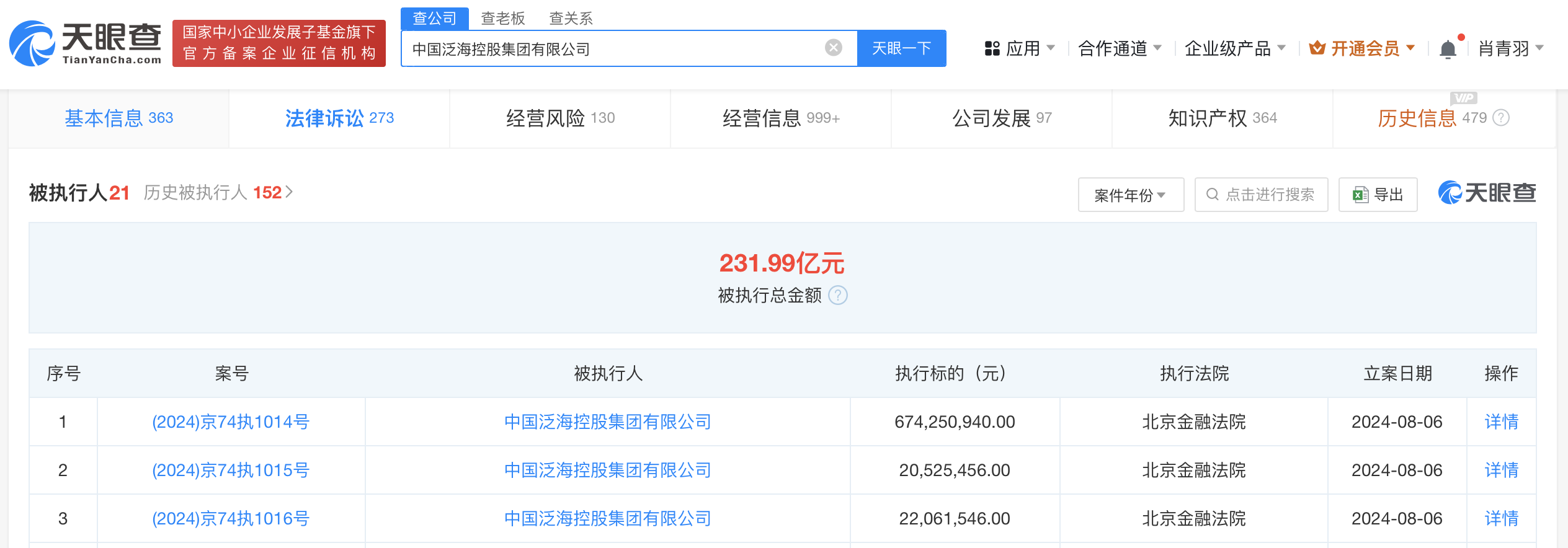Open the 企业级产品 dropdown
Image resolution: width=1568 pixels, height=548 pixels.
(x=1235, y=48)
